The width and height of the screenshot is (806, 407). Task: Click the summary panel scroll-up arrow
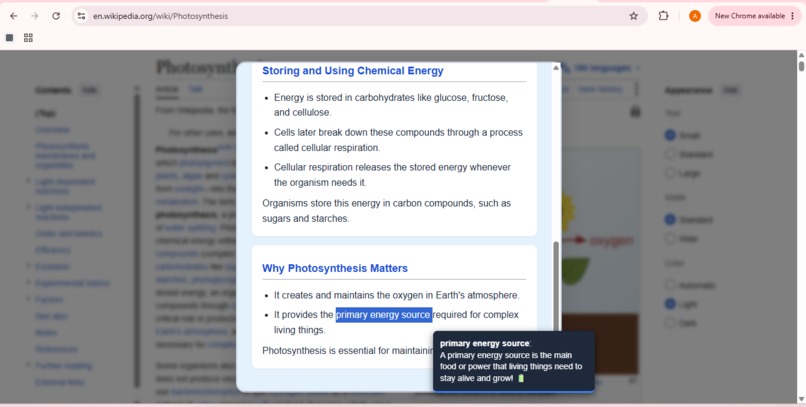click(556, 68)
